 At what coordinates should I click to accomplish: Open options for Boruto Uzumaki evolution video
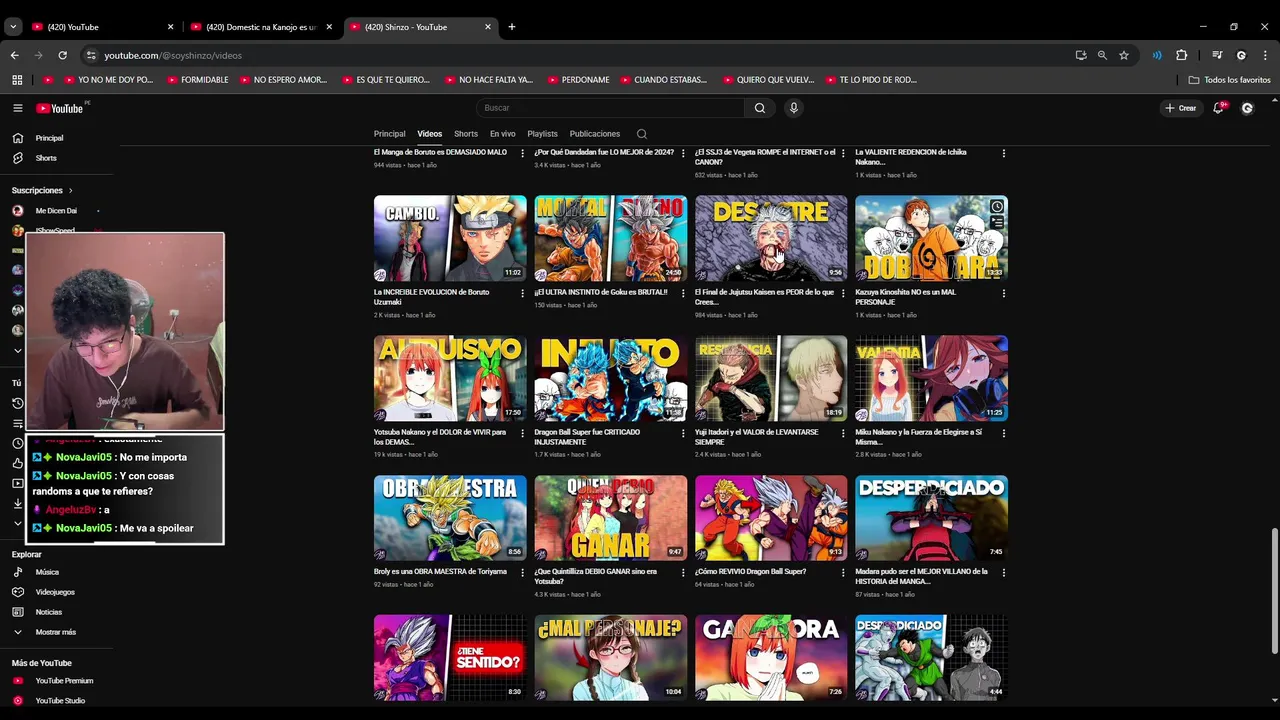(522, 293)
